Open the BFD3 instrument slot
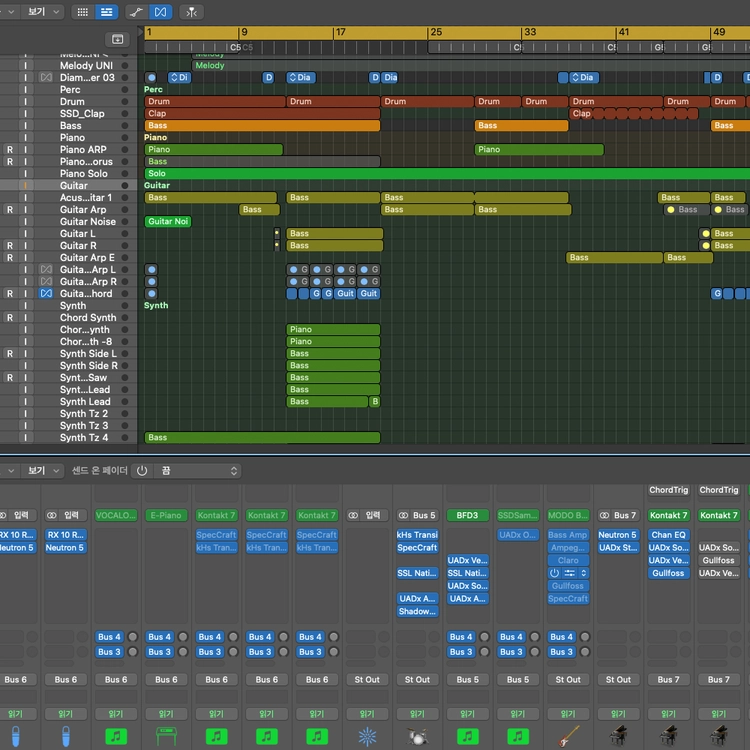 (x=467, y=516)
